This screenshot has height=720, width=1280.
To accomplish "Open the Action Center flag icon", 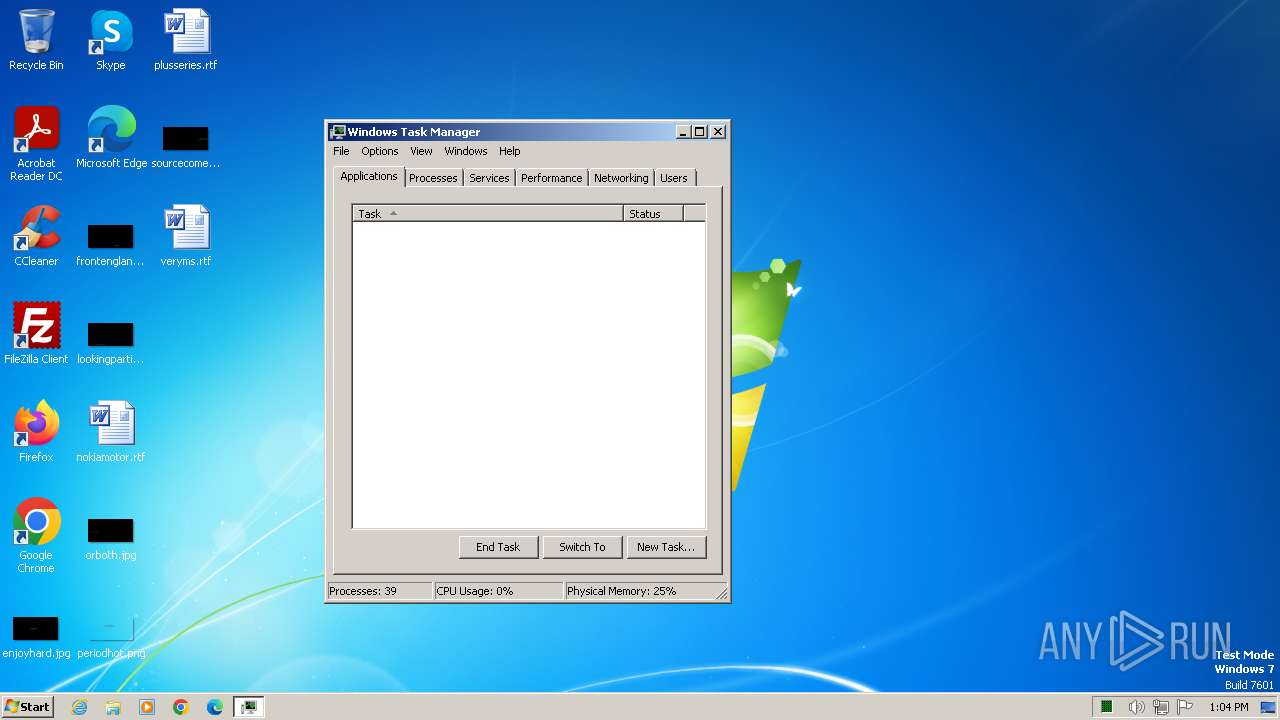I will tap(1186, 707).
